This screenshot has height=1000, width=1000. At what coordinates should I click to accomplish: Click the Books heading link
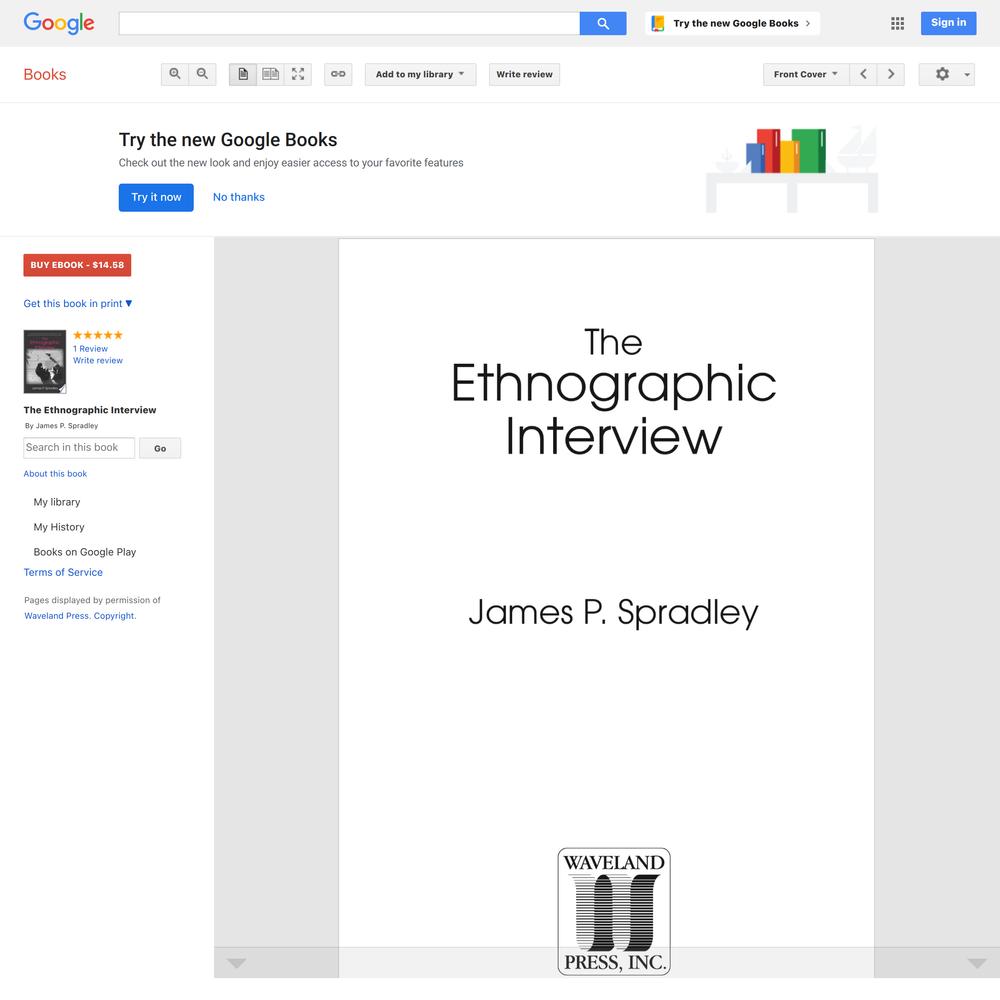(x=45, y=75)
